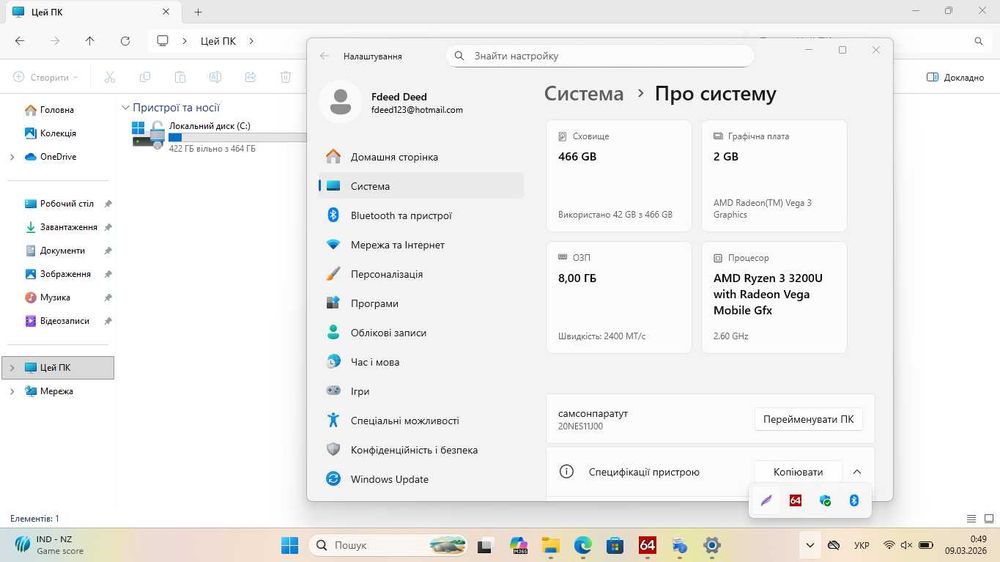Image resolution: width=1000 pixels, height=562 pixels.
Task: Switch Explorer to large thumbnails view
Action: click(989, 519)
